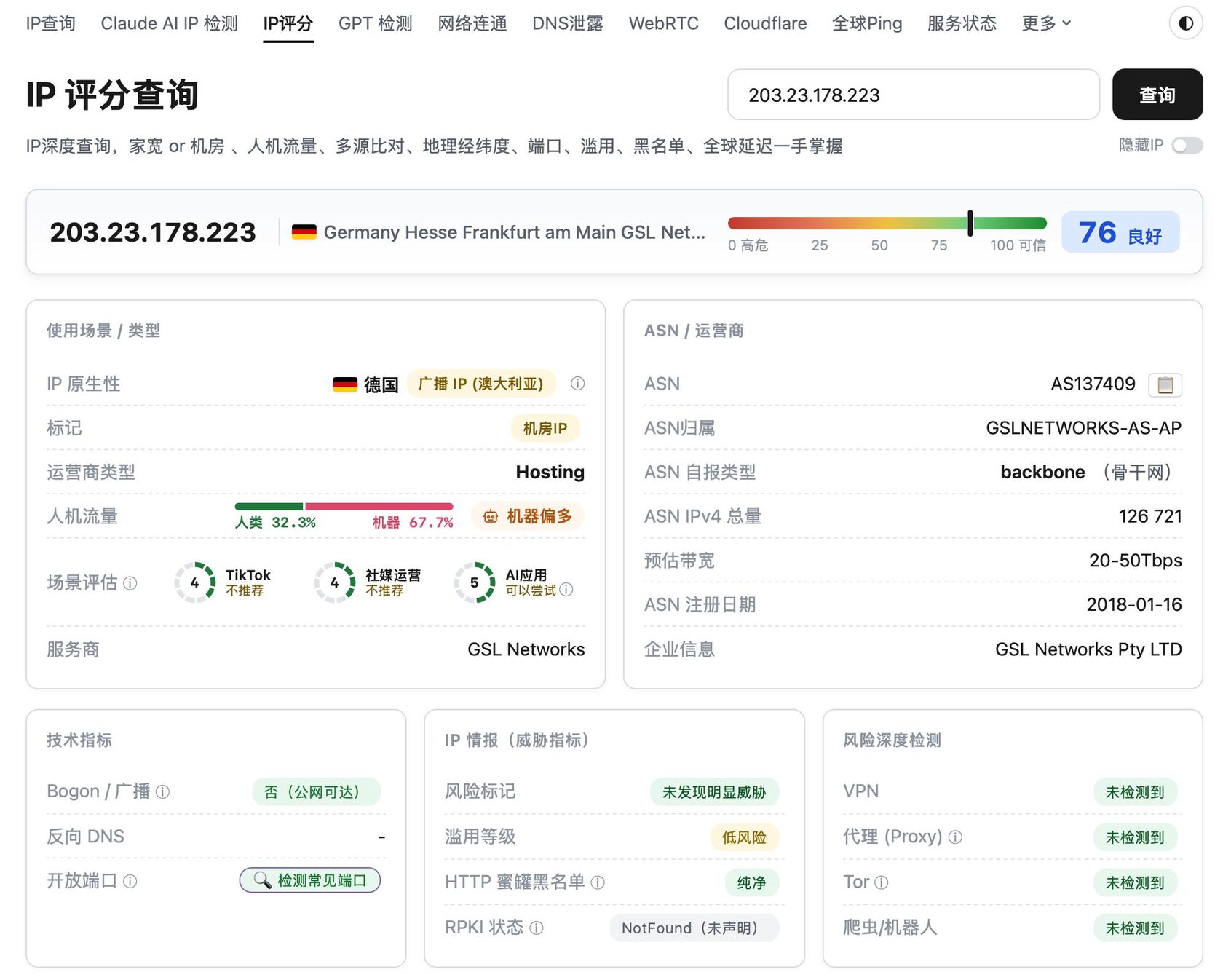
Task: Switch to Claude AI IP 检测 tab
Action: [x=170, y=23]
